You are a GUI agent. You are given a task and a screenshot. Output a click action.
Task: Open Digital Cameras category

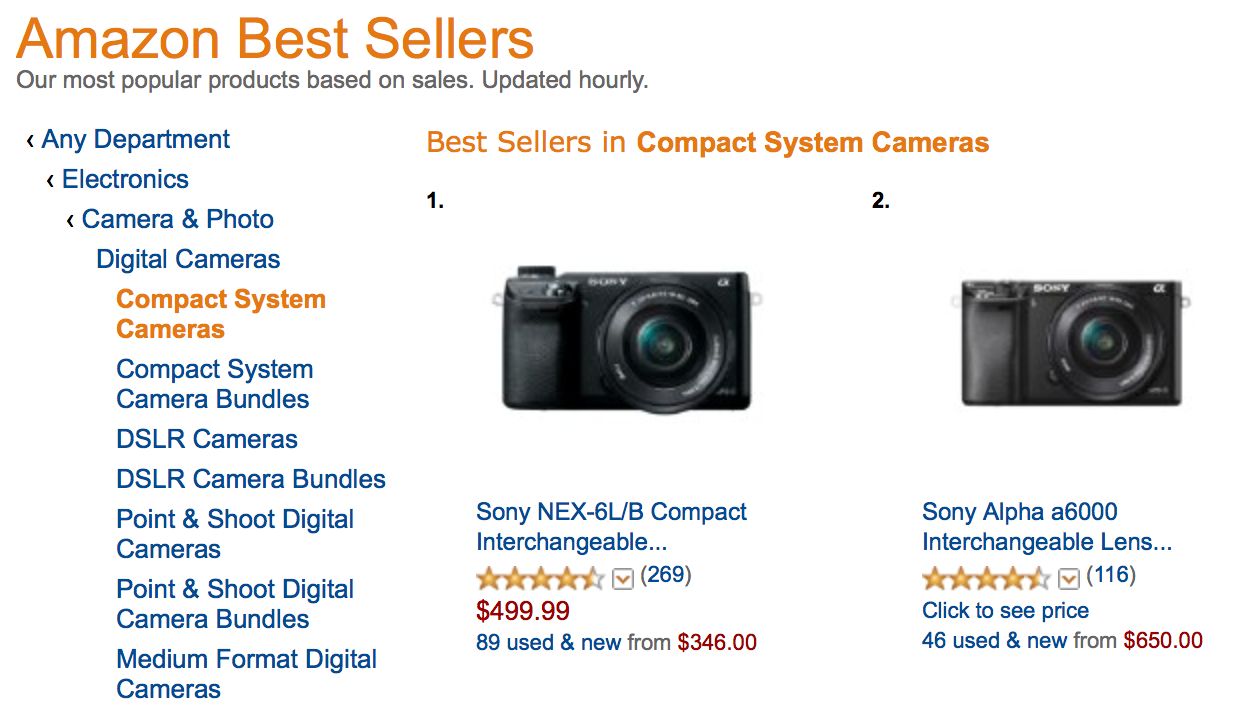(x=188, y=259)
